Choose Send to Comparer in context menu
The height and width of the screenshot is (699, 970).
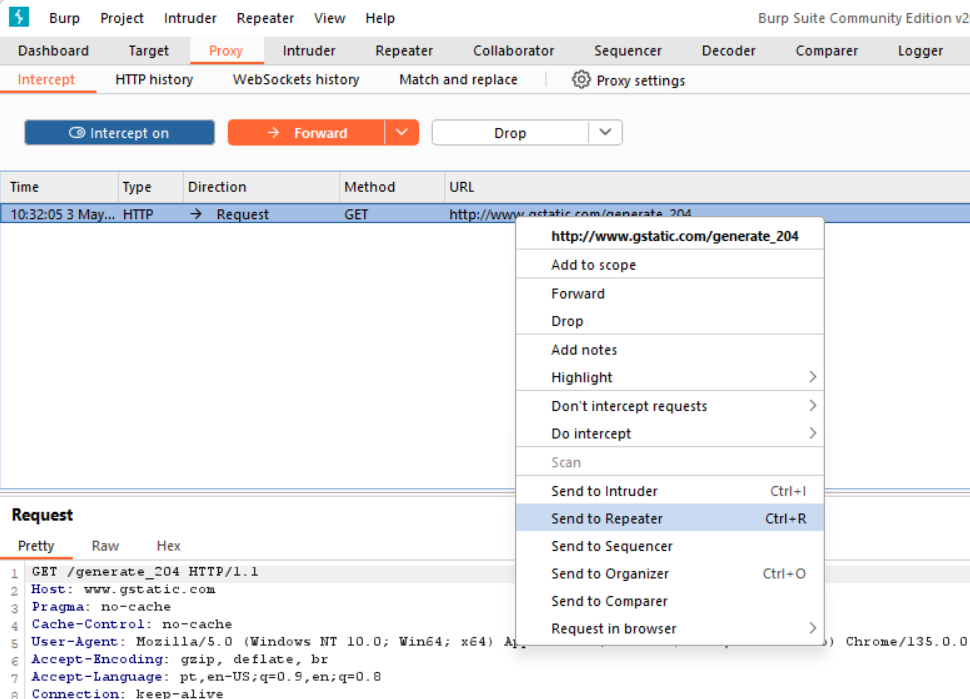point(670,601)
